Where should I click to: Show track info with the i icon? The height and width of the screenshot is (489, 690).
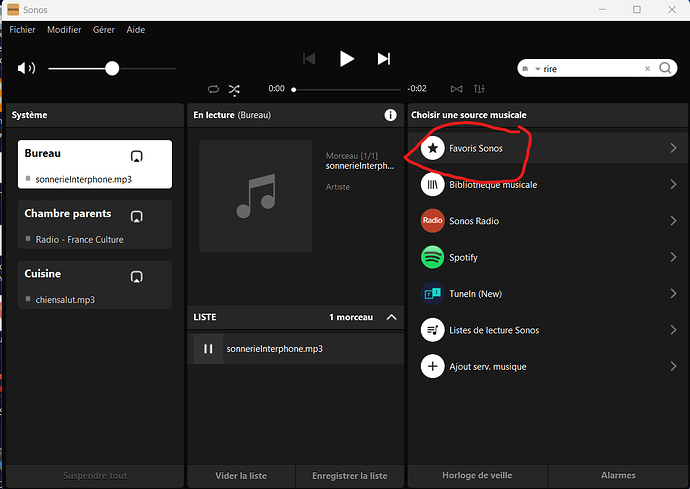pyautogui.click(x=390, y=115)
